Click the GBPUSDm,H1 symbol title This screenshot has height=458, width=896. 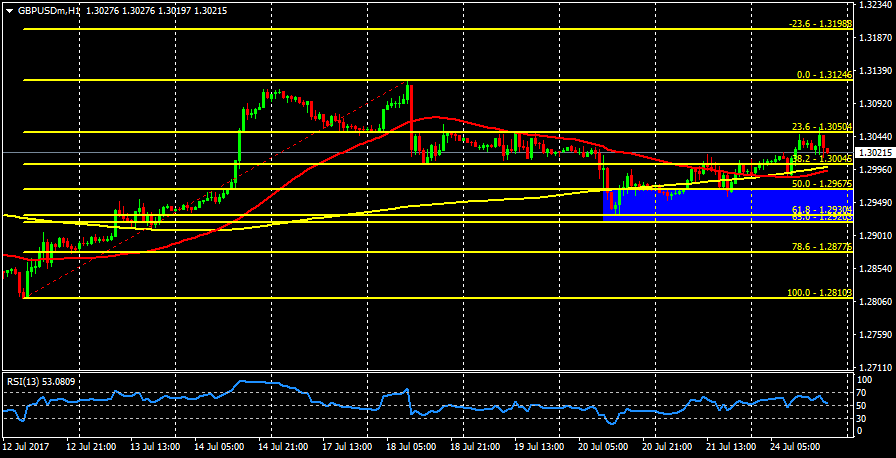(49, 9)
